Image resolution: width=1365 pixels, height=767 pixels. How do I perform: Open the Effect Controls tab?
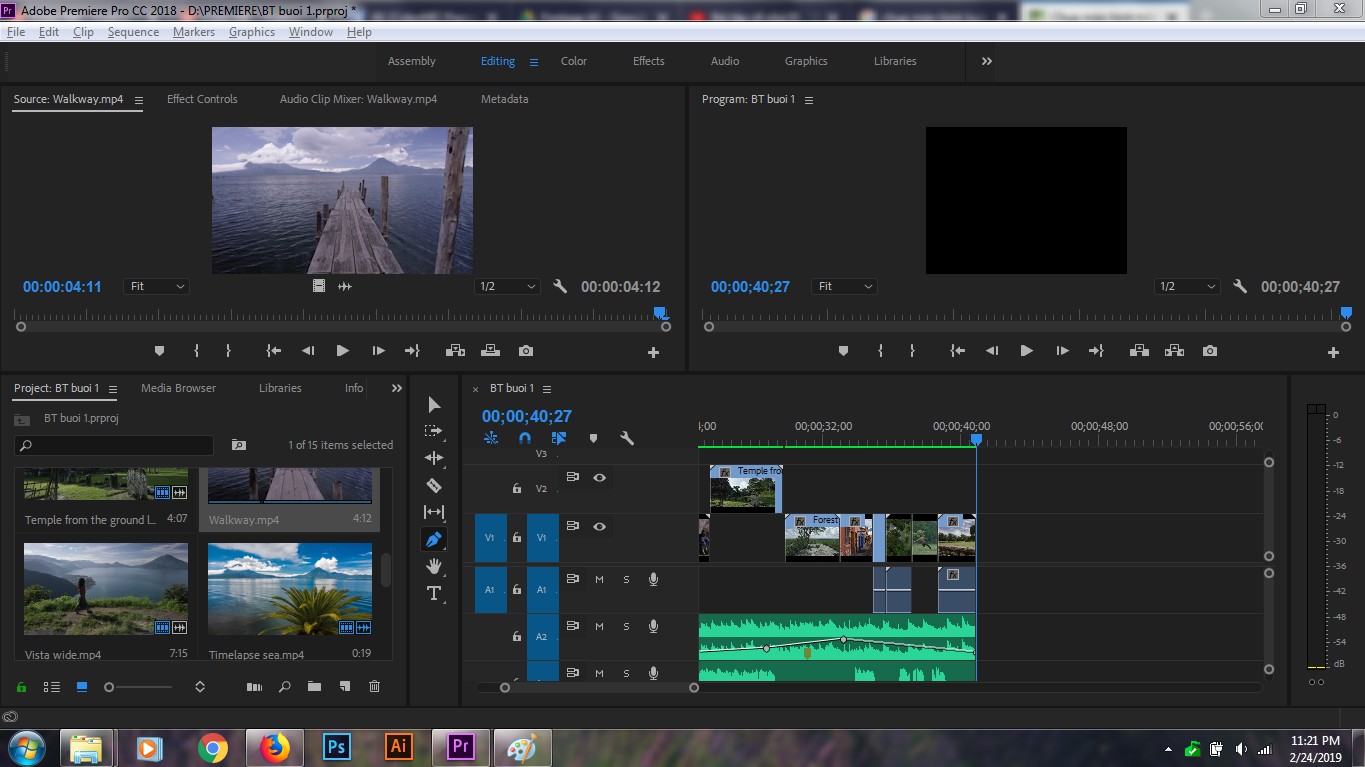(202, 99)
